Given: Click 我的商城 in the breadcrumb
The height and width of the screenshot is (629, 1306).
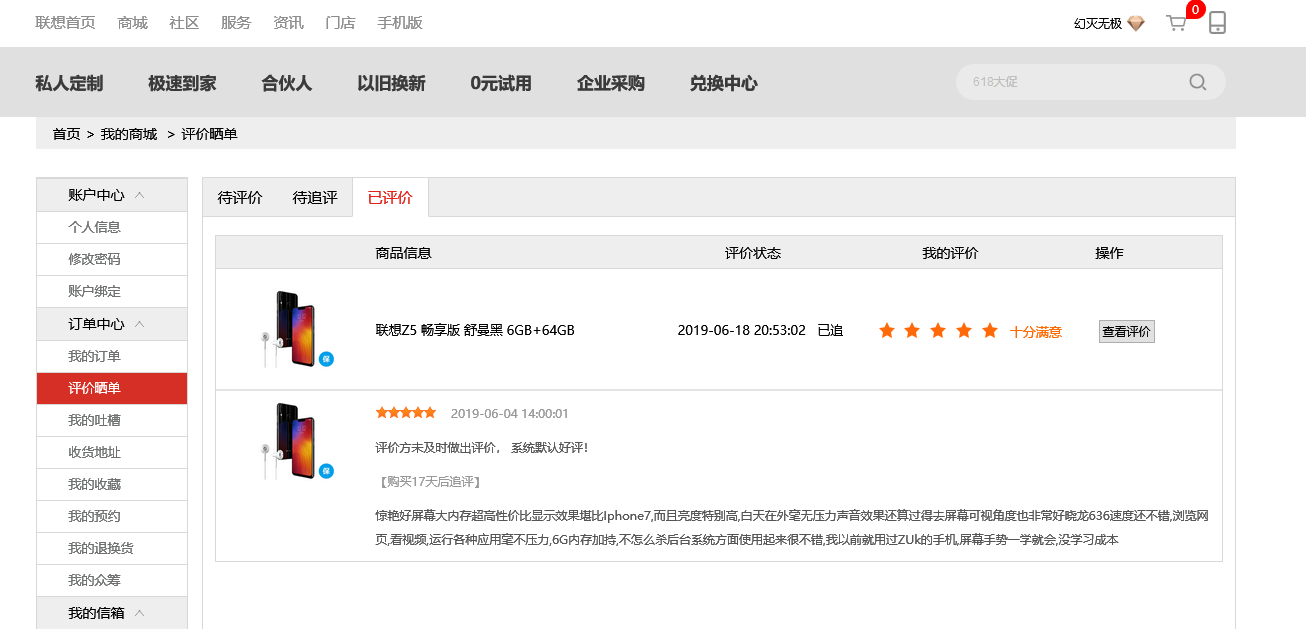Looking at the screenshot, I should coord(129,134).
